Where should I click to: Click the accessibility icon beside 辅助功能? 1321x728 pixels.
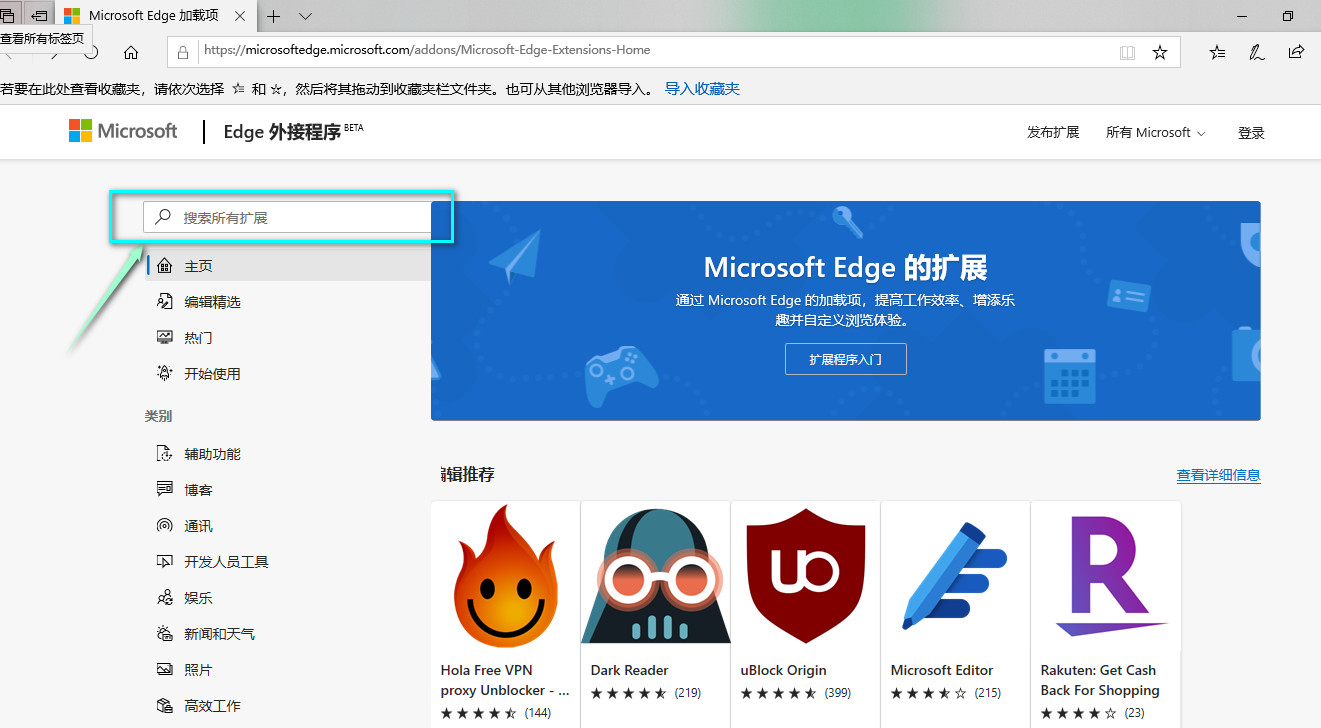tap(165, 453)
